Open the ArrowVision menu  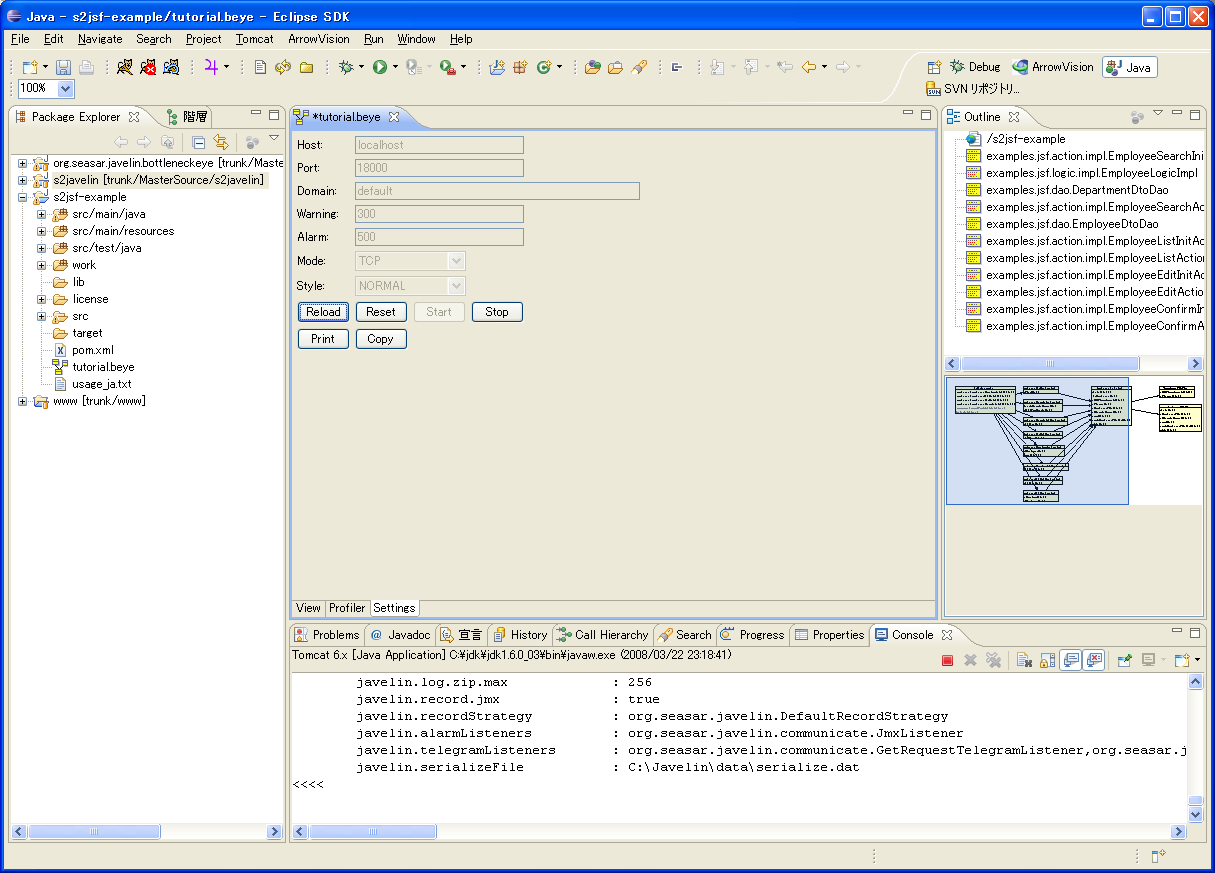(319, 39)
